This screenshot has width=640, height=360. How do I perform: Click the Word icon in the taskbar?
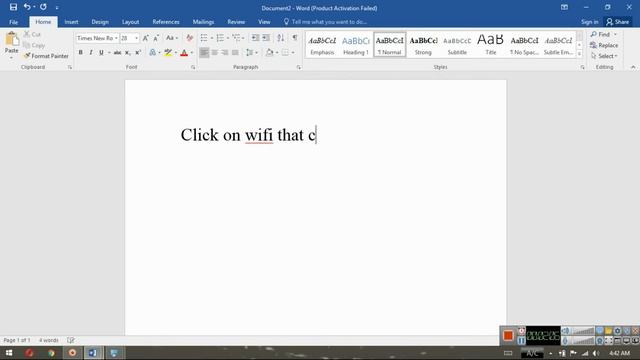pyautogui.click(x=93, y=353)
